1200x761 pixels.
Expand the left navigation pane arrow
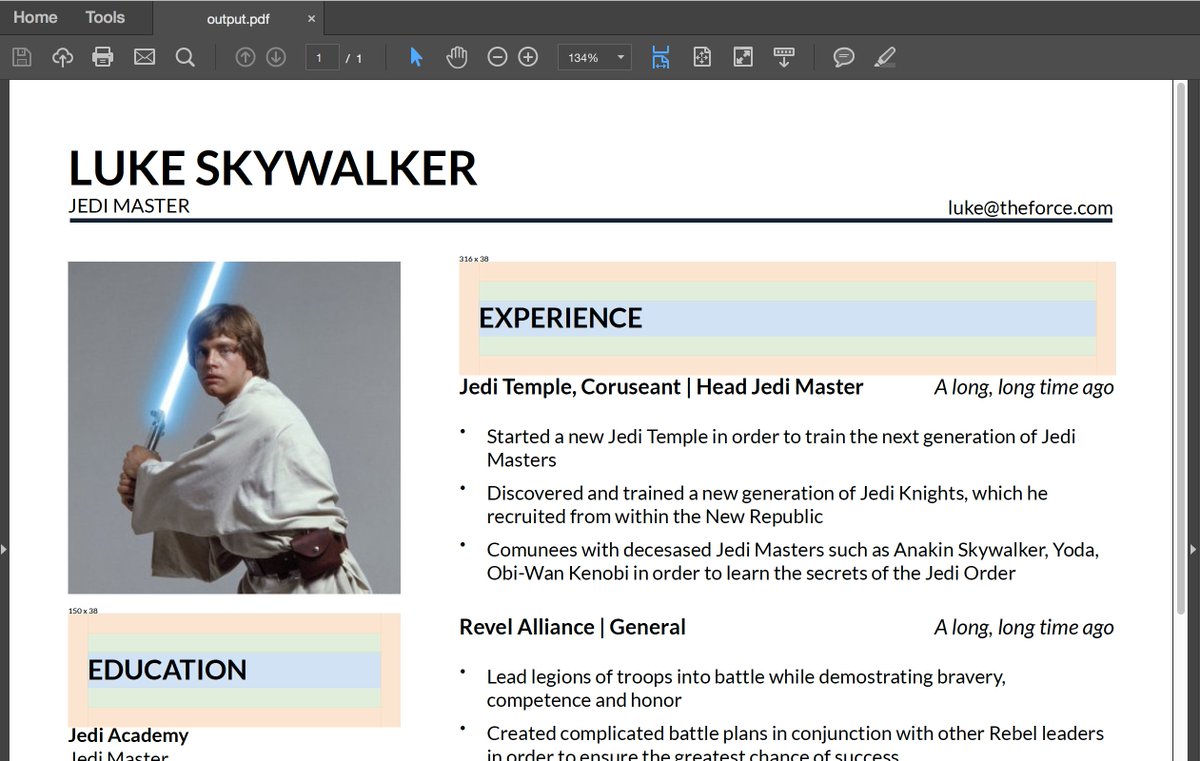pyautogui.click(x=4, y=549)
